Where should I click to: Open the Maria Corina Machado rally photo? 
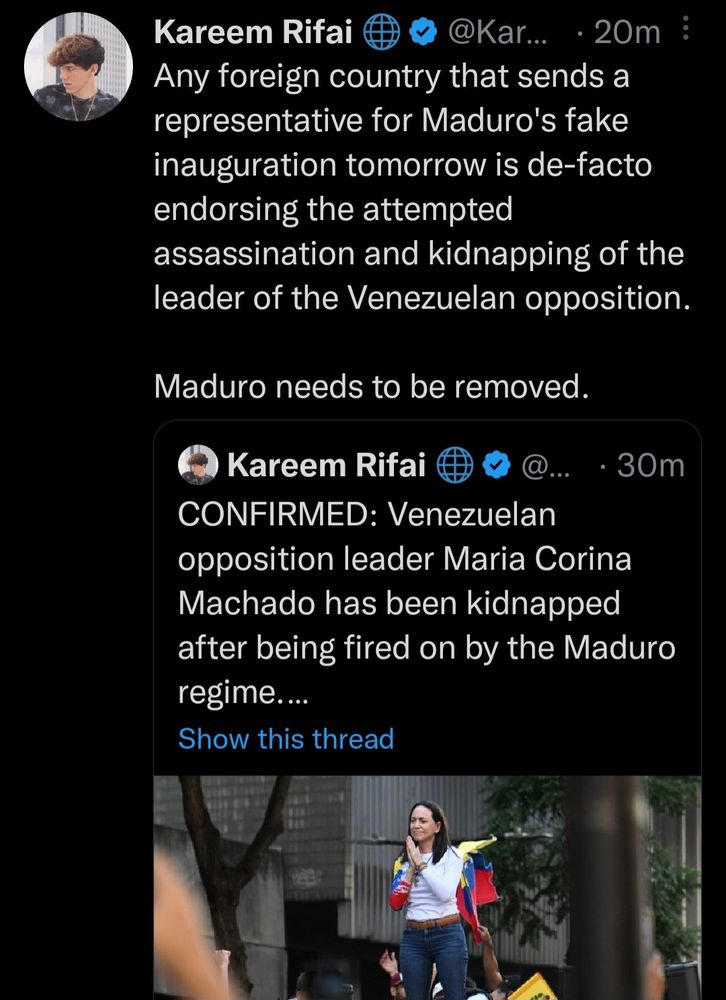tap(427, 888)
